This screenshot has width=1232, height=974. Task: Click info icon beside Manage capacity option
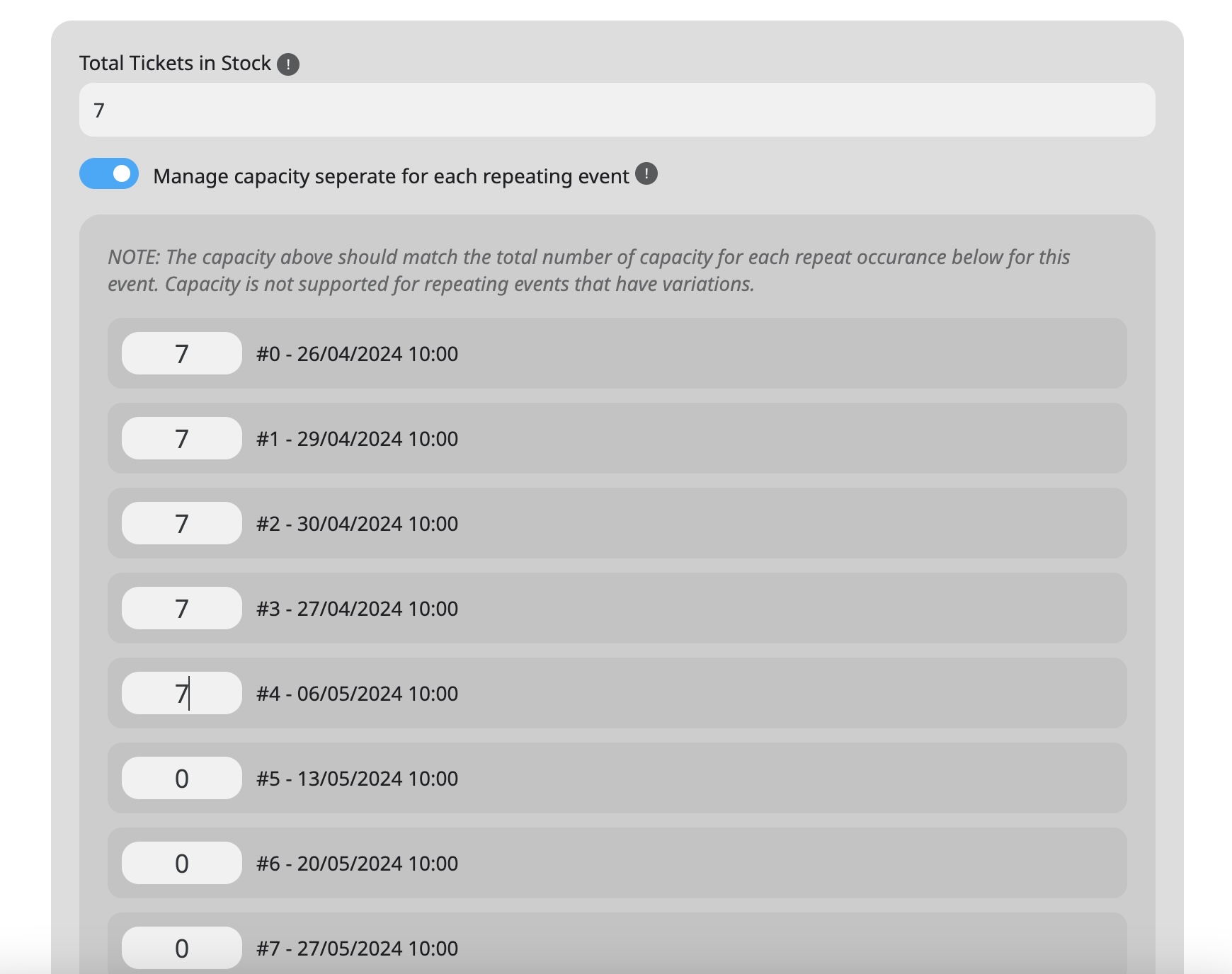click(646, 174)
